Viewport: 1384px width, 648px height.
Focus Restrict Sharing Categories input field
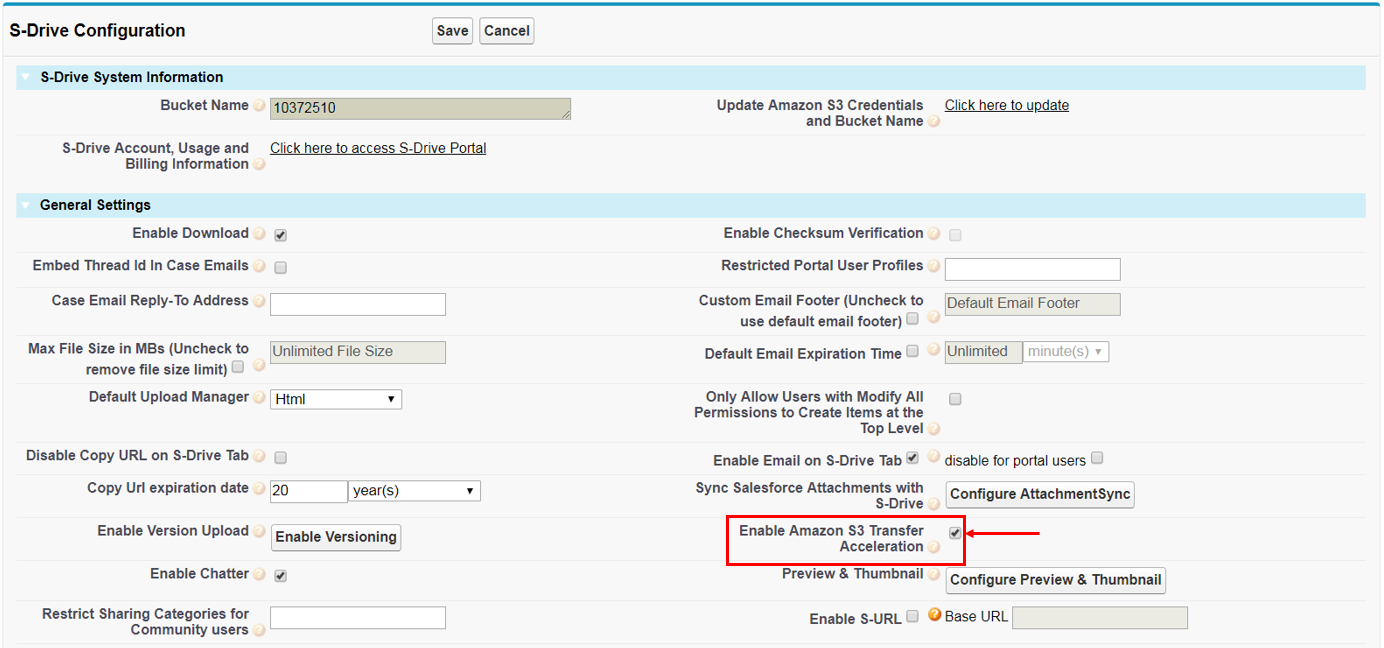coord(358,618)
